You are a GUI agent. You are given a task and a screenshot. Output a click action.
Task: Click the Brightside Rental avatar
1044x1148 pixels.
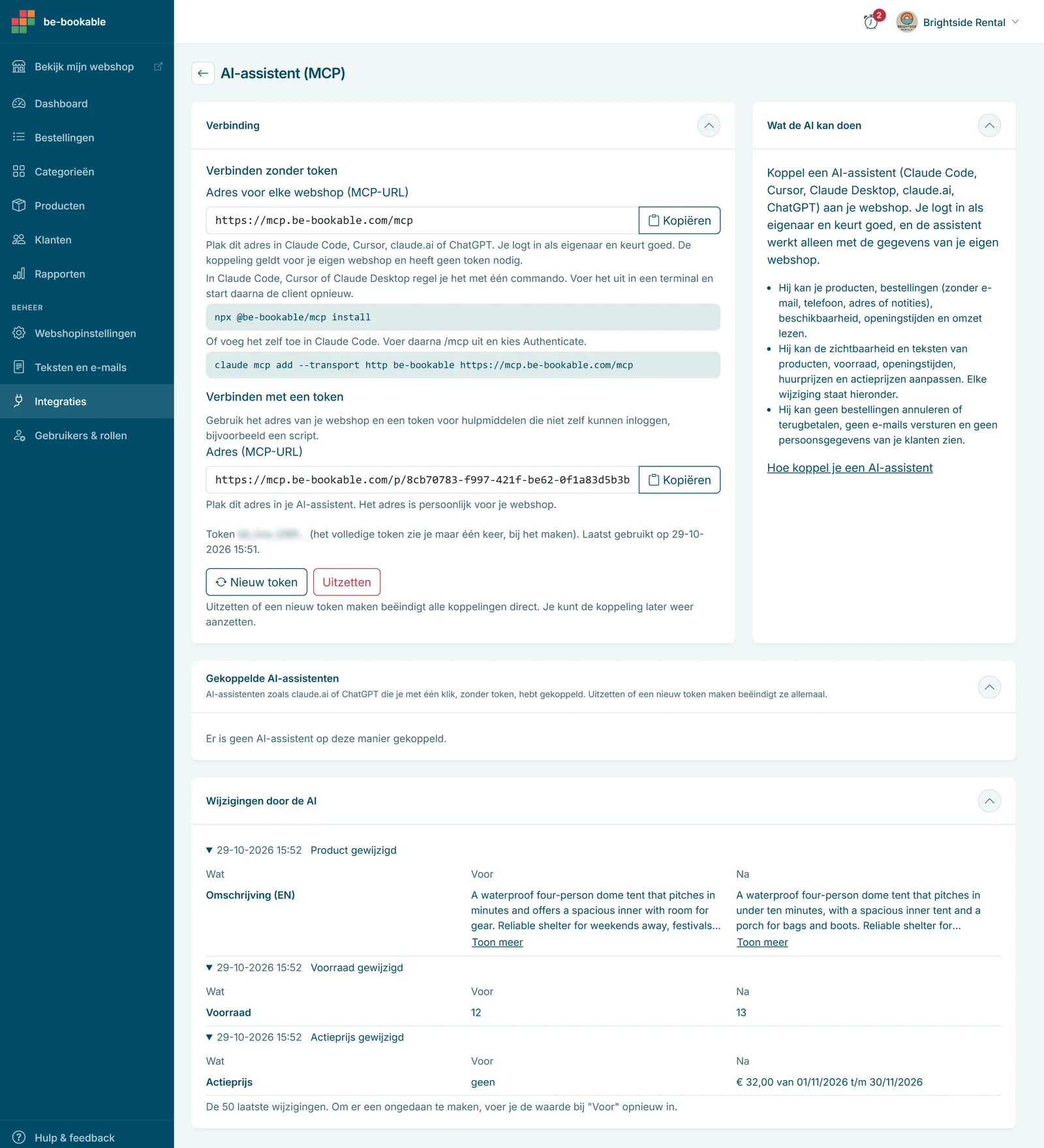(x=906, y=22)
